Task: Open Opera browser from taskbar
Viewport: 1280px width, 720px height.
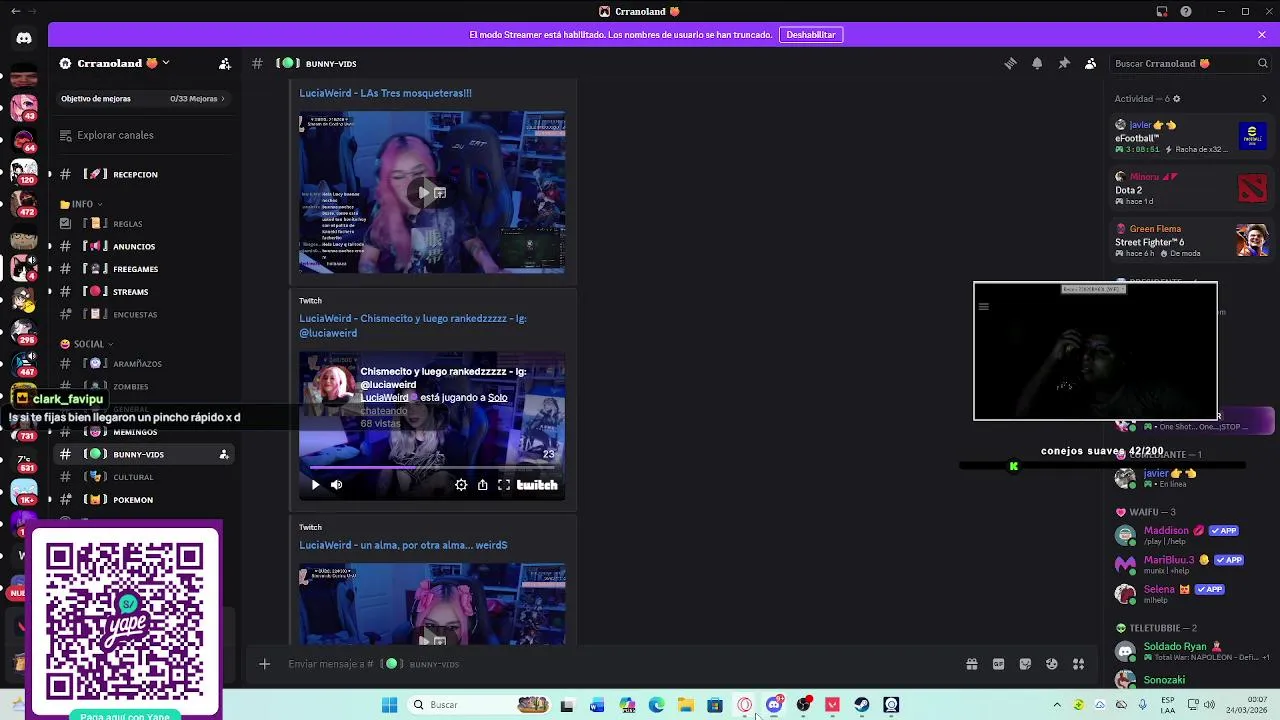Action: click(x=745, y=705)
